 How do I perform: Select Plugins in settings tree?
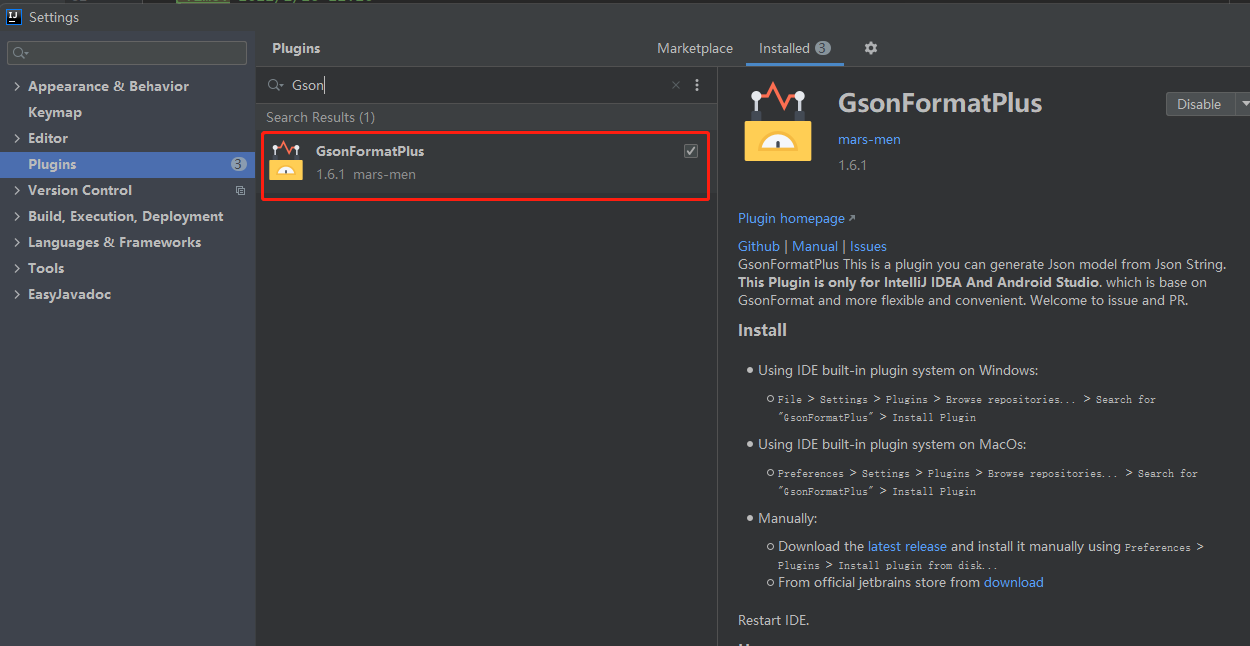point(127,164)
